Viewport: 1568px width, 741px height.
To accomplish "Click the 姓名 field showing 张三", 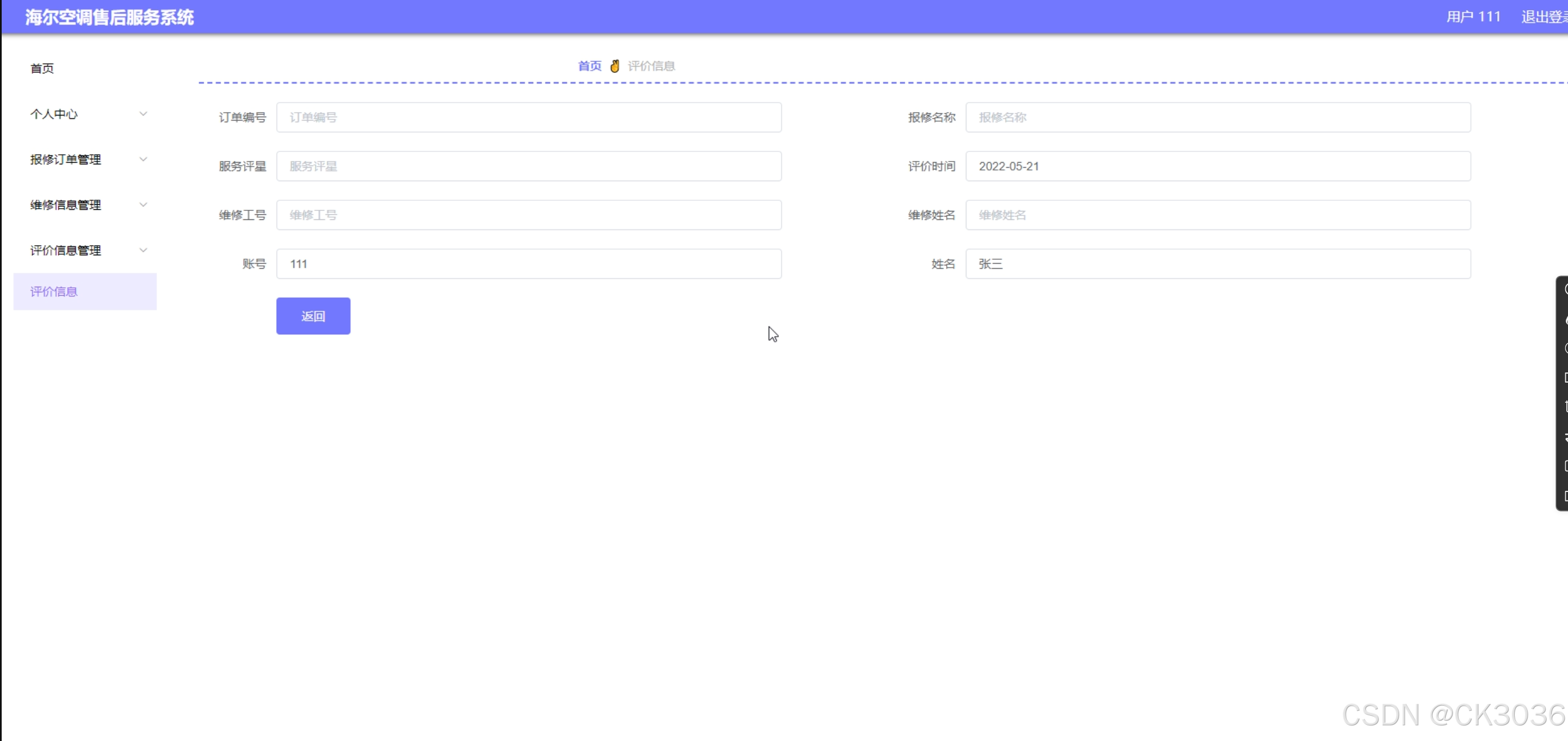I will [1217, 264].
